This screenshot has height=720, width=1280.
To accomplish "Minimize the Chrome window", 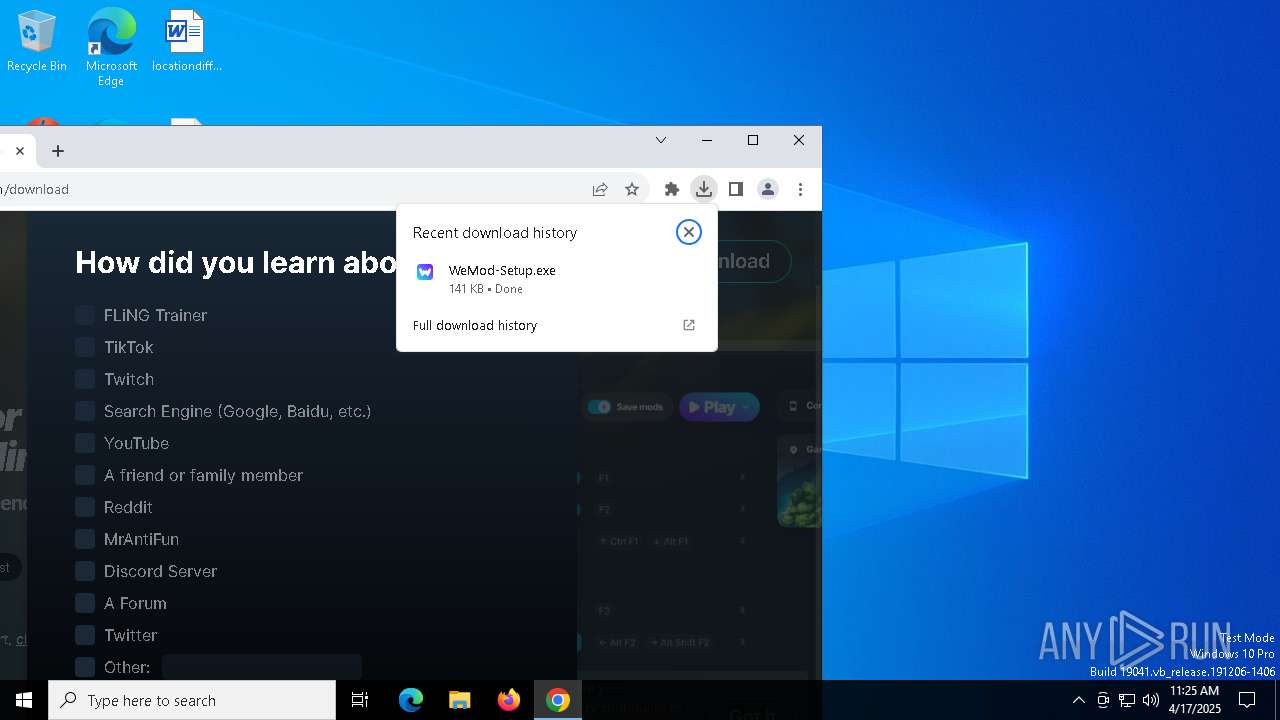I will coord(707,140).
